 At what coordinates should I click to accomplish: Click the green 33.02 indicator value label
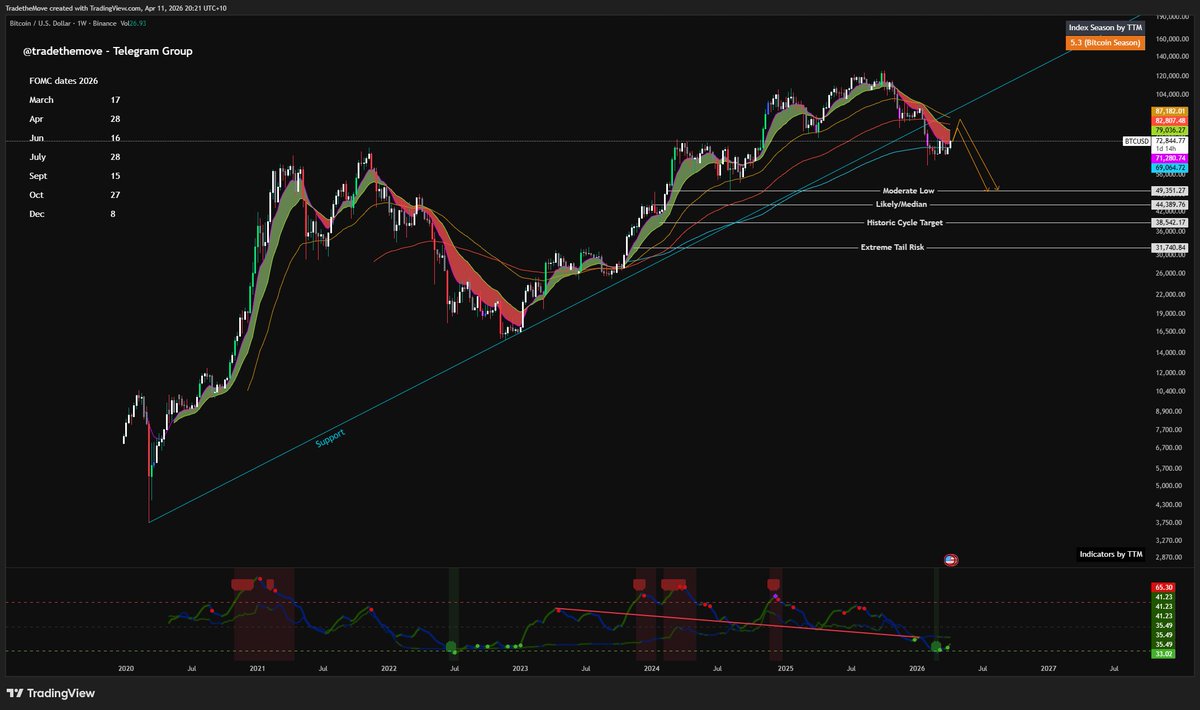[x=1163, y=654]
